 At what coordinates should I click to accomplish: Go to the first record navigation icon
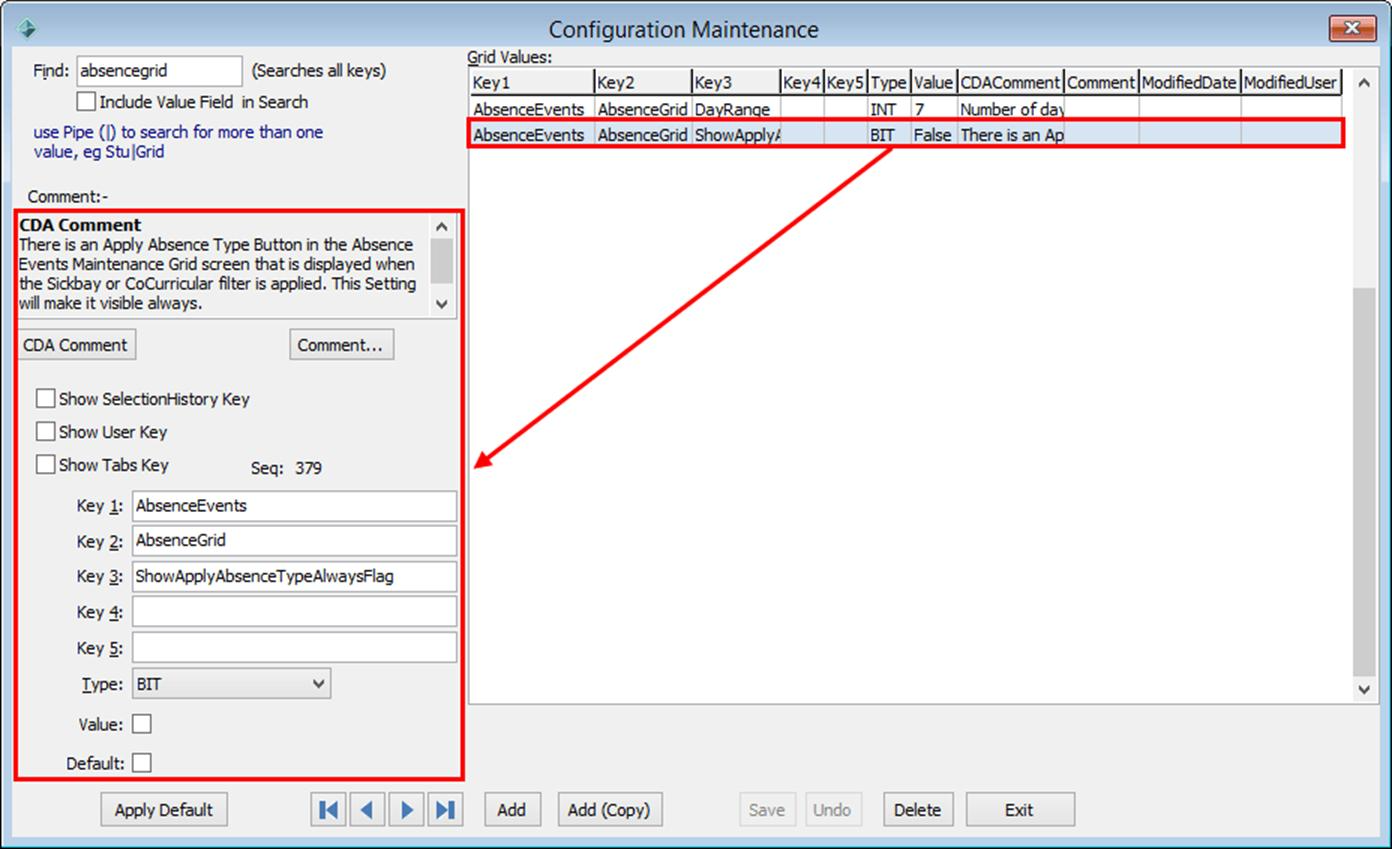click(328, 810)
